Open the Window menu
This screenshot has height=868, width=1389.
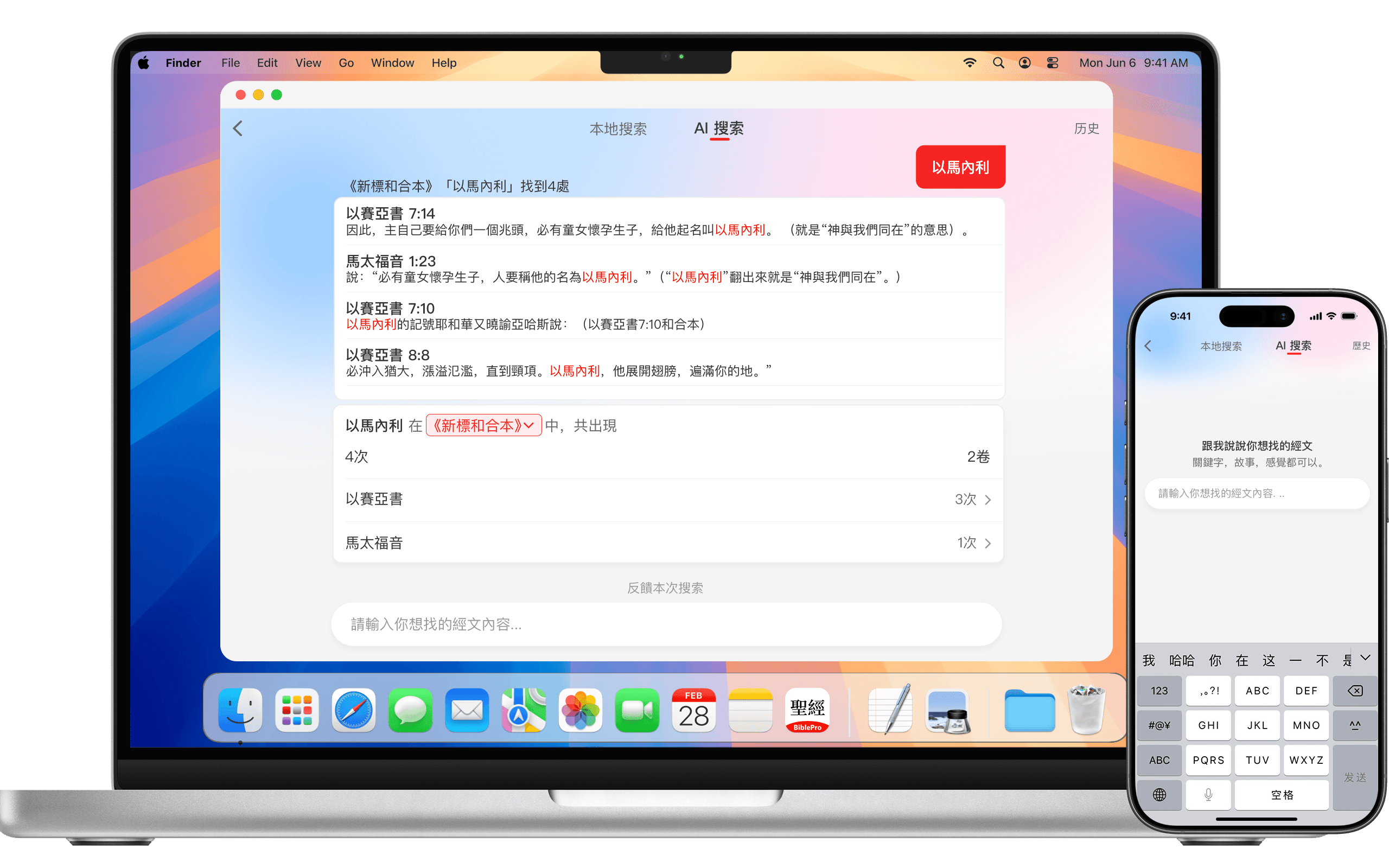click(x=393, y=62)
